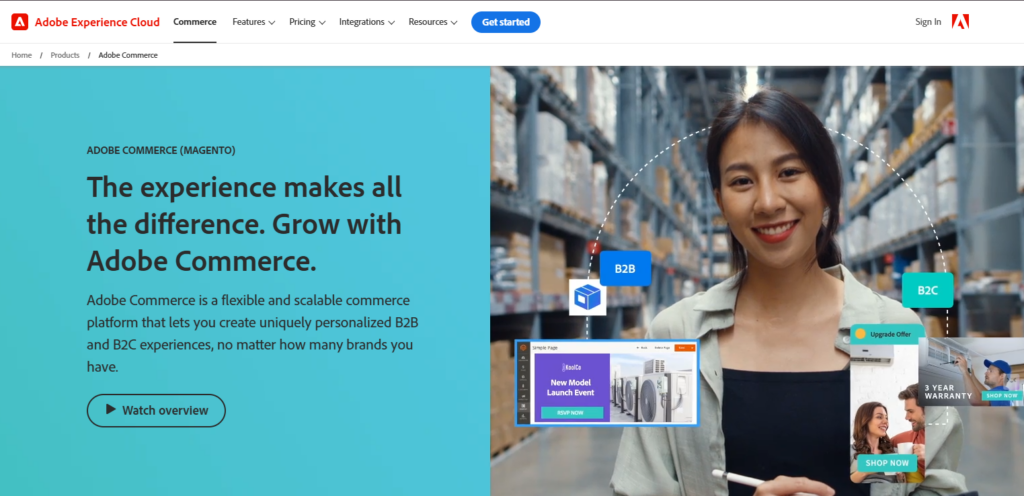Click the blue box package icon

pos(587,297)
